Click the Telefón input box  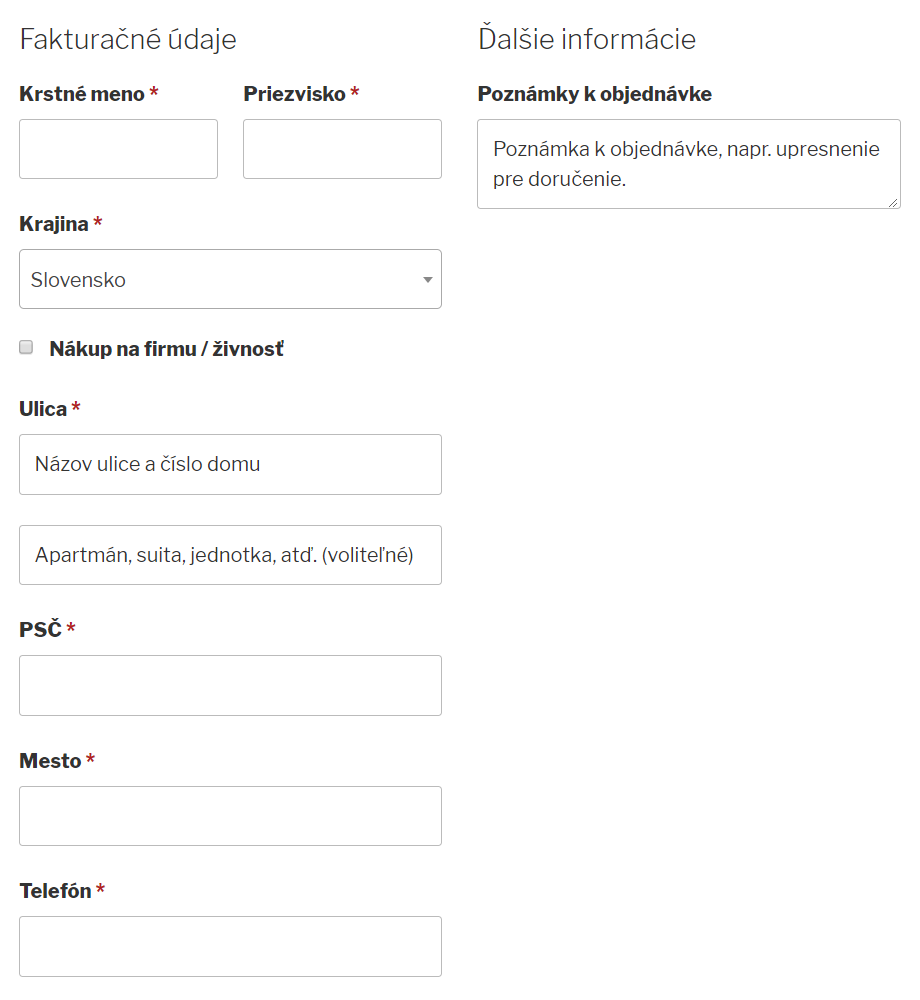point(230,946)
